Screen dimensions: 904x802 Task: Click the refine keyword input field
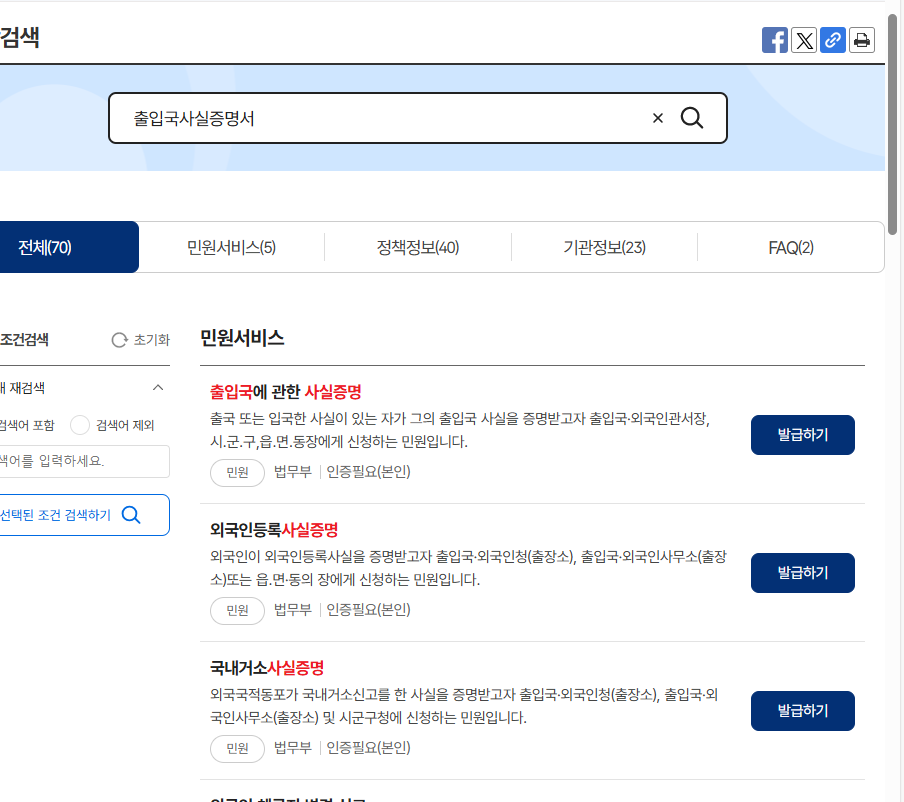(x=80, y=461)
